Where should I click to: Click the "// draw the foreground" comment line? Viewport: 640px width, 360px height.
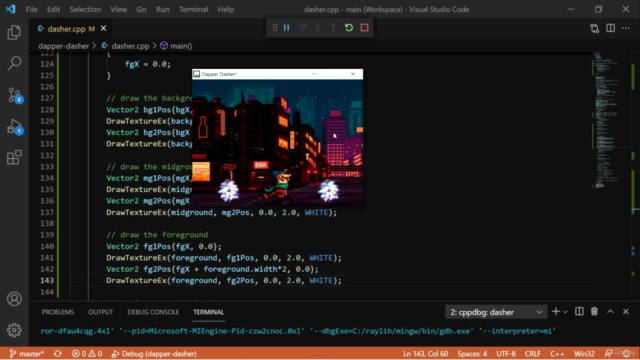click(x=157, y=235)
